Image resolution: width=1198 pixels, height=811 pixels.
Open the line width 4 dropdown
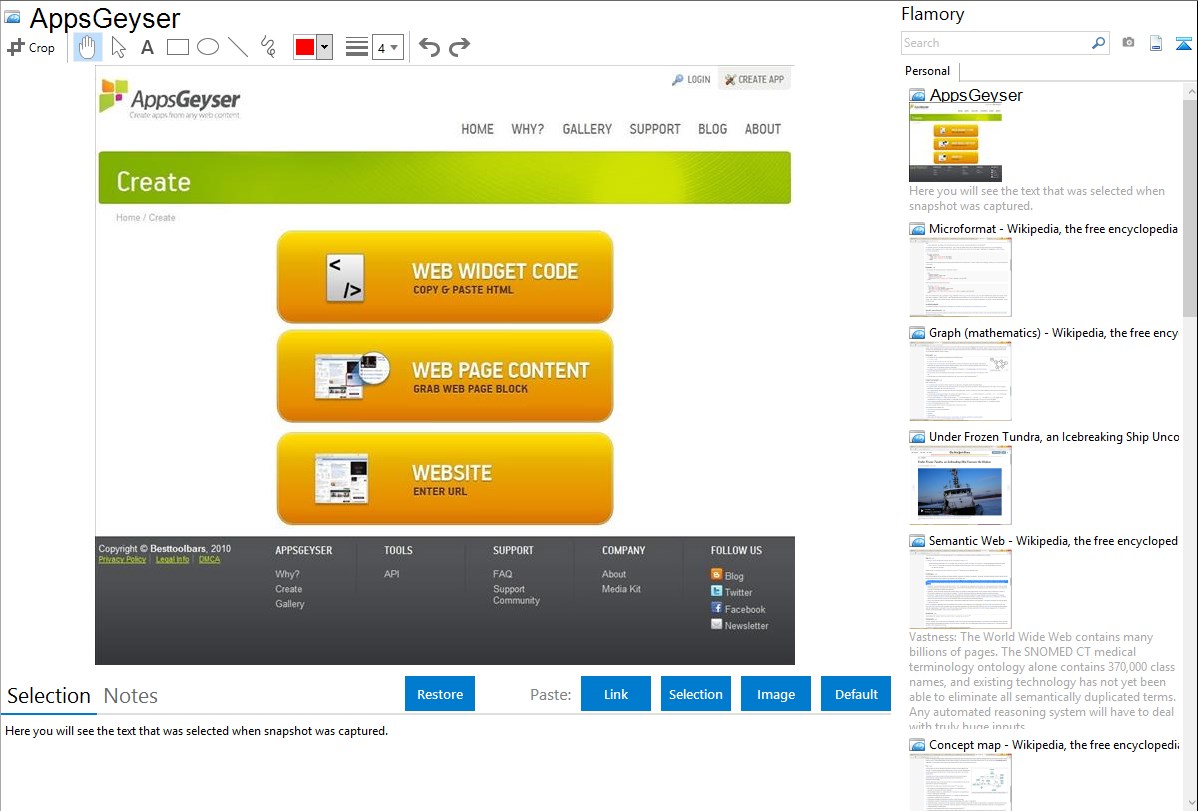(x=387, y=47)
